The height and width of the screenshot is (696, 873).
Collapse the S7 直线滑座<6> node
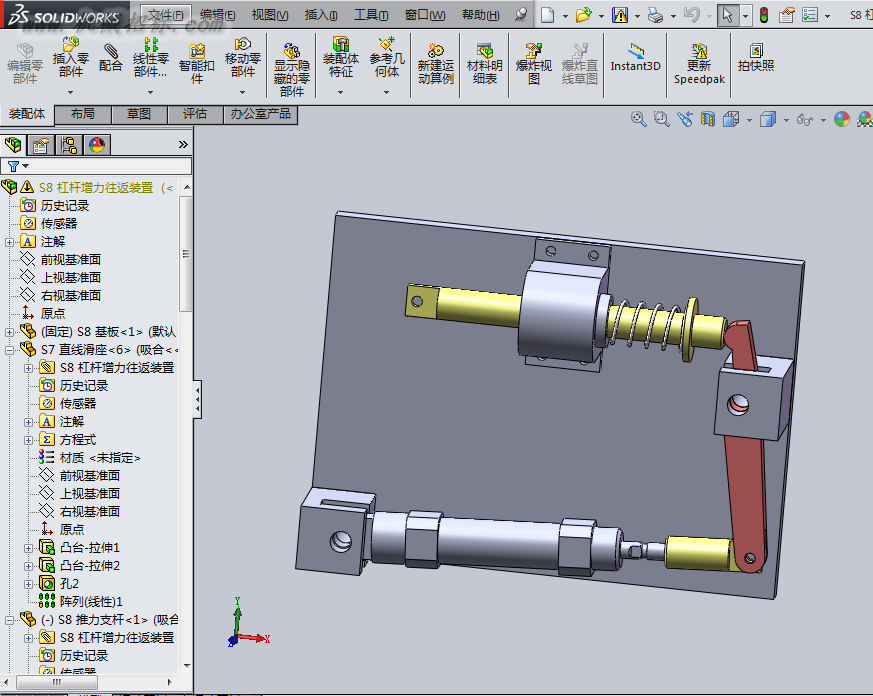click(x=9, y=350)
